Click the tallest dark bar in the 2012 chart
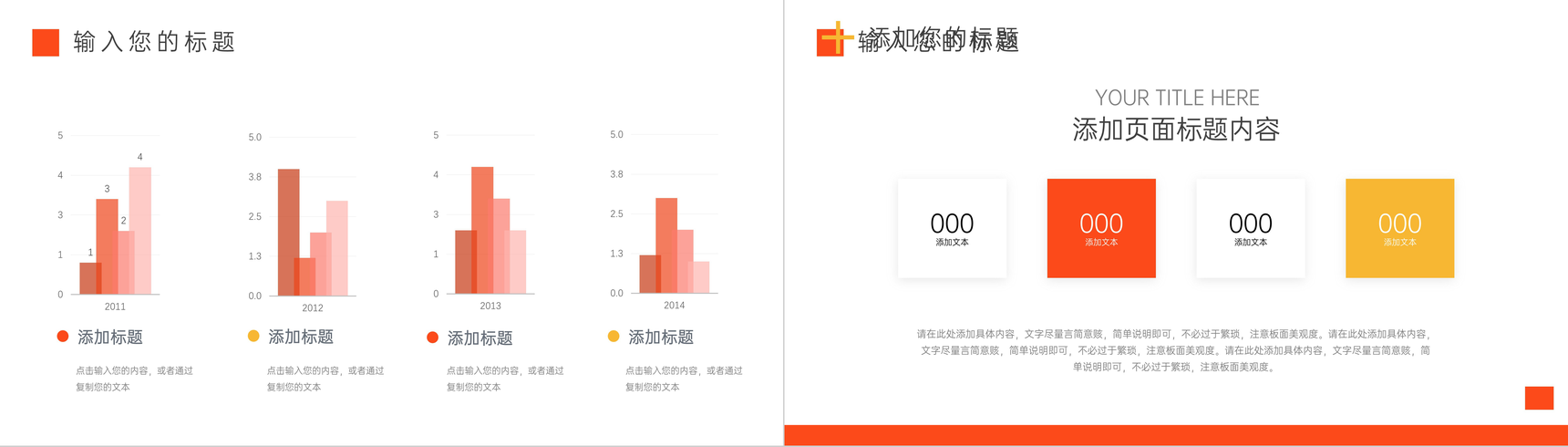The width and height of the screenshot is (1568, 447). coord(288,232)
